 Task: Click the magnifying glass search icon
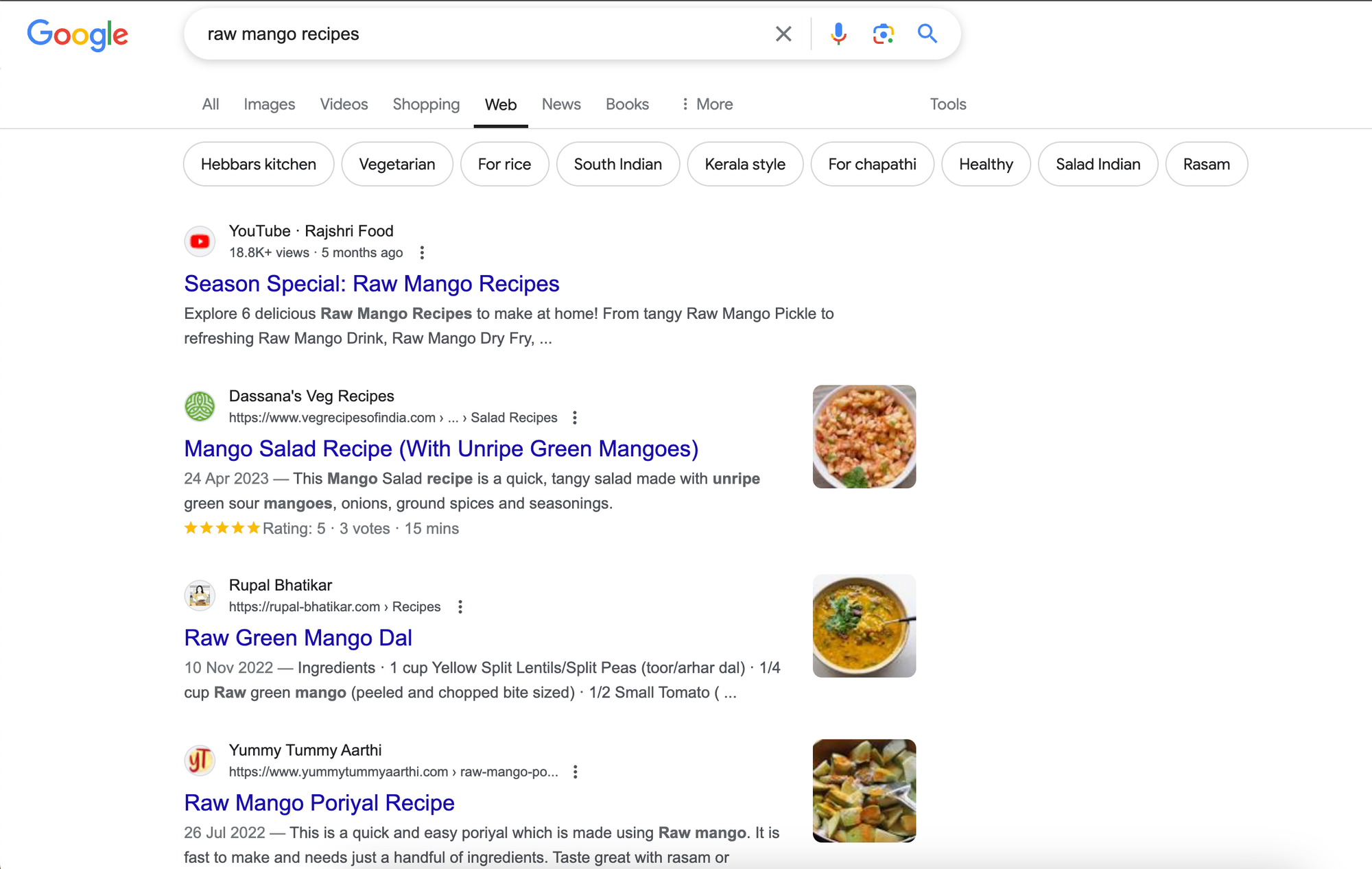[925, 33]
